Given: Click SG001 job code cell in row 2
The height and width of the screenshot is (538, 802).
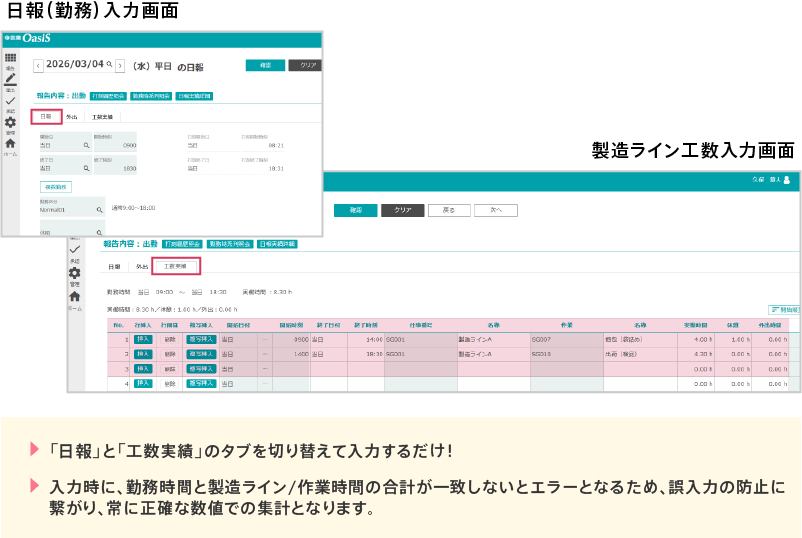Looking at the screenshot, I should pyautogui.click(x=421, y=354).
